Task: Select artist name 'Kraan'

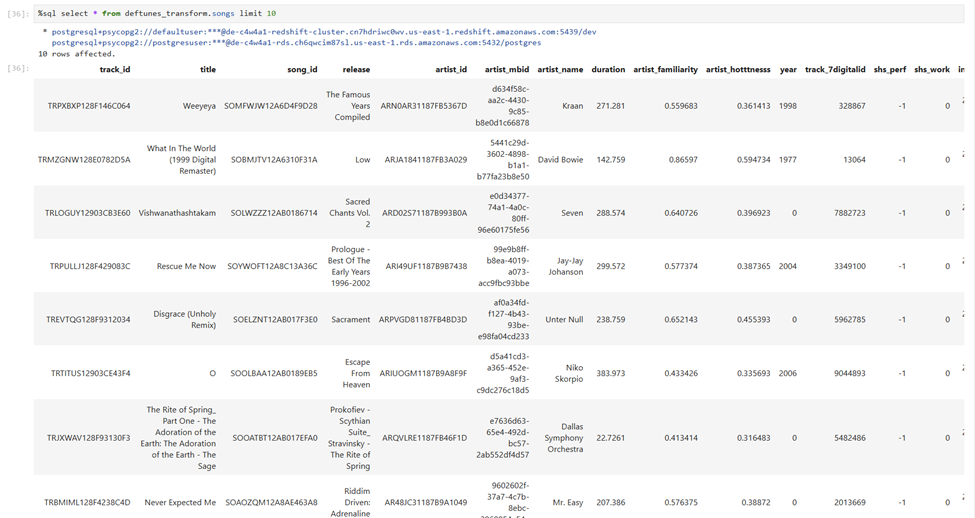Action: coord(573,106)
